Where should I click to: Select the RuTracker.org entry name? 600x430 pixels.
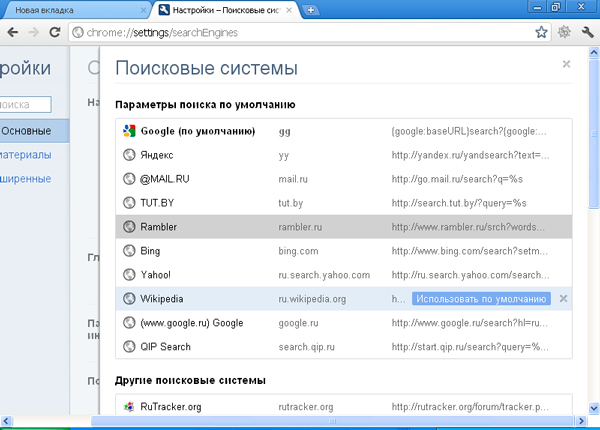(171, 407)
